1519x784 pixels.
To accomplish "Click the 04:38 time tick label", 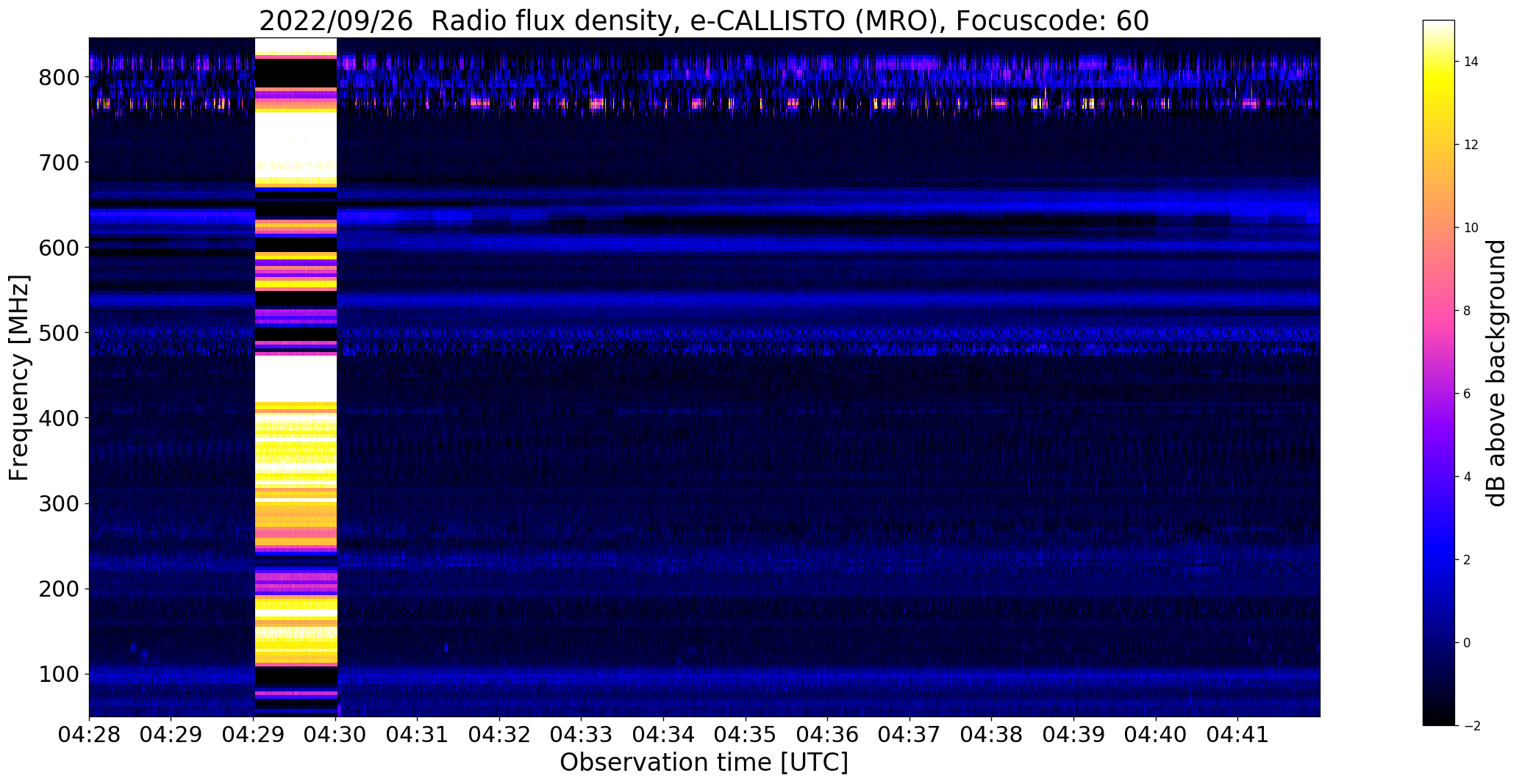I will pyautogui.click(x=992, y=735).
